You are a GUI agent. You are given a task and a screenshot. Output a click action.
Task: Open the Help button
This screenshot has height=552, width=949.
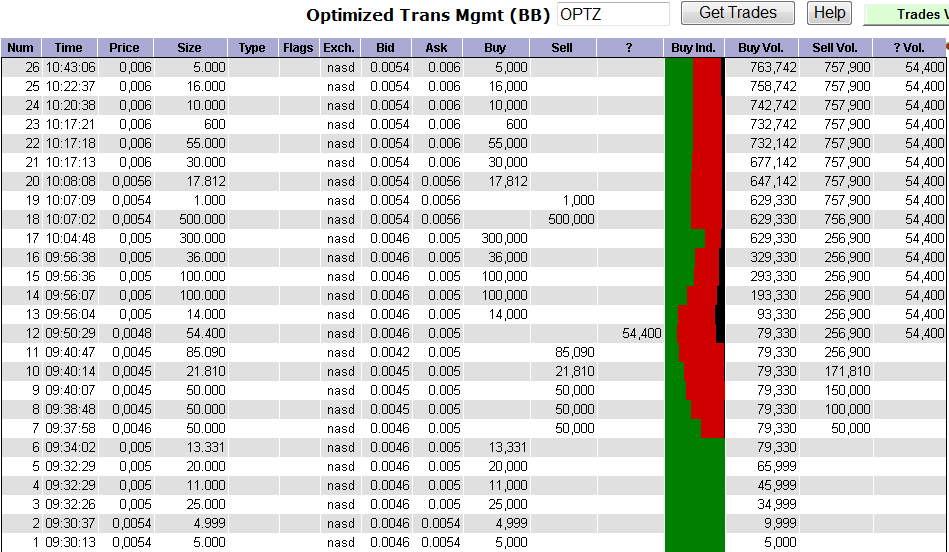829,13
